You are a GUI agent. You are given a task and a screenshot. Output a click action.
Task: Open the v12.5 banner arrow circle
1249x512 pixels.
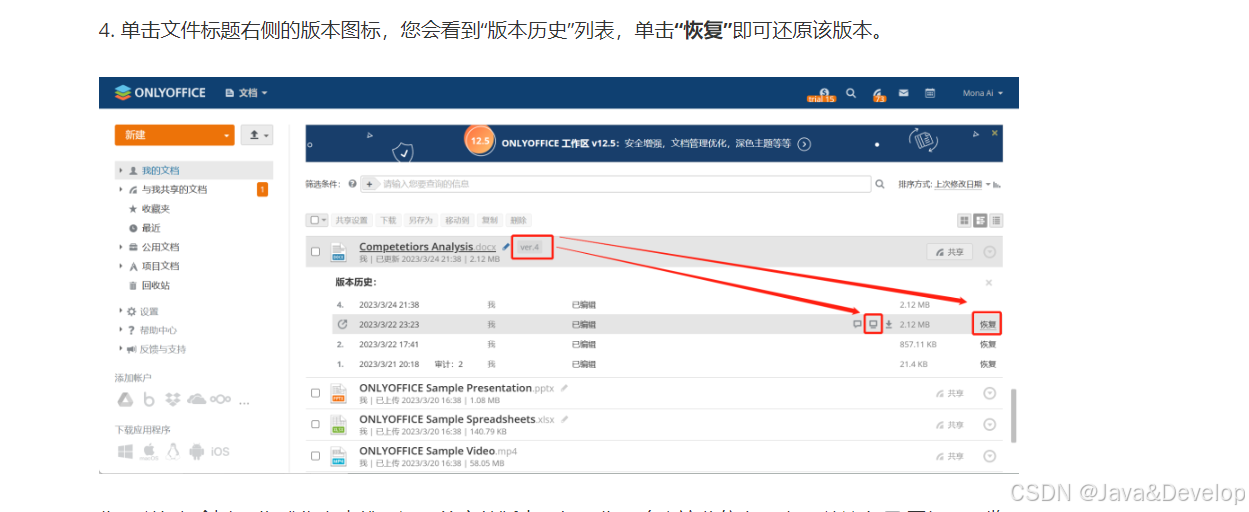(x=803, y=144)
